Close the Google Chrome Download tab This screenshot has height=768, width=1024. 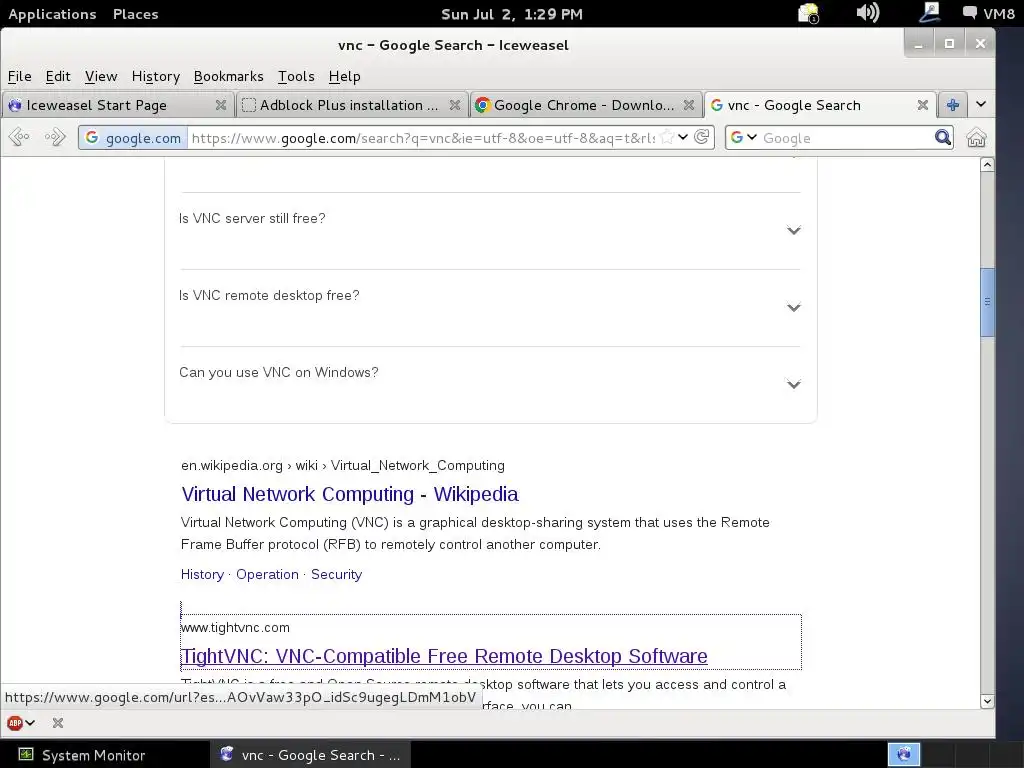click(688, 105)
